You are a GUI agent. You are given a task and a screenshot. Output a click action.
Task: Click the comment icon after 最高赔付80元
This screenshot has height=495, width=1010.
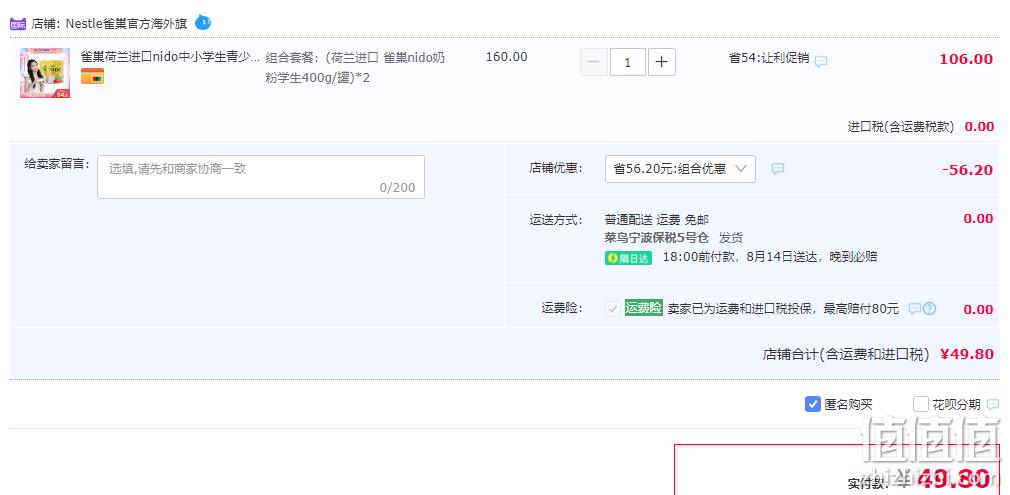(915, 309)
